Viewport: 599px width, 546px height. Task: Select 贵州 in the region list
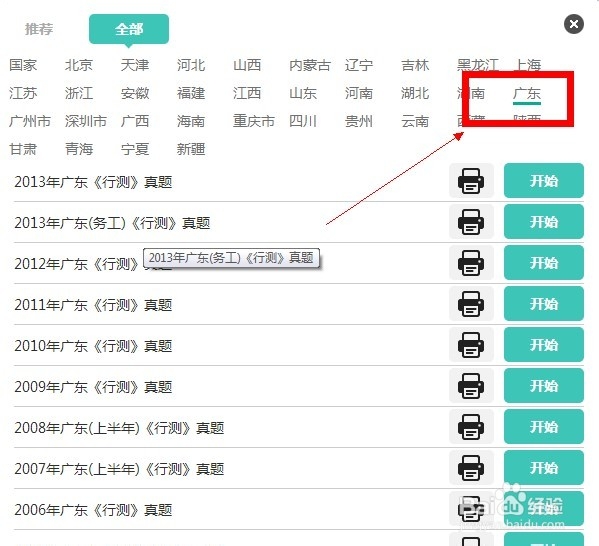coord(359,121)
